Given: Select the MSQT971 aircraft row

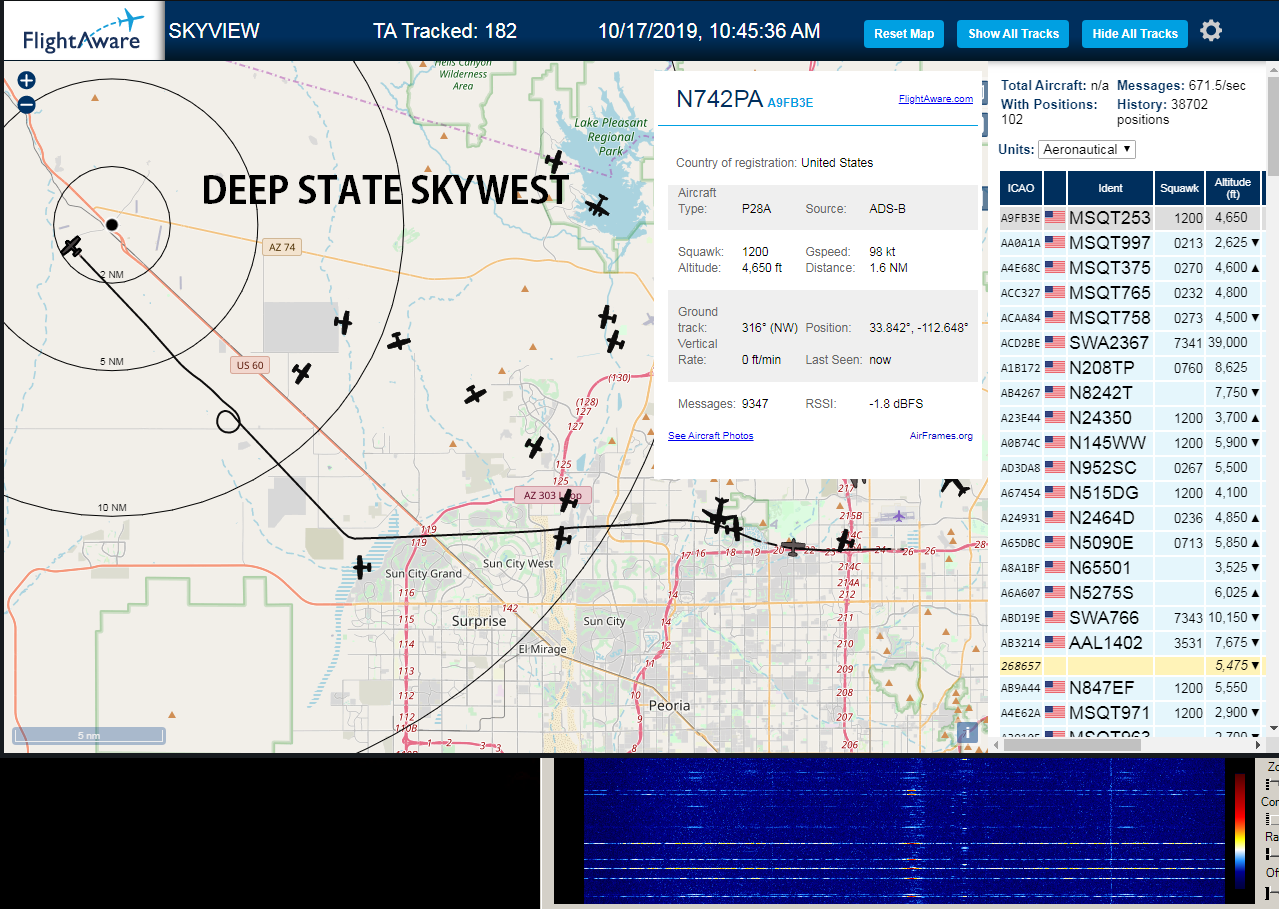Looking at the screenshot, I should (1132, 713).
